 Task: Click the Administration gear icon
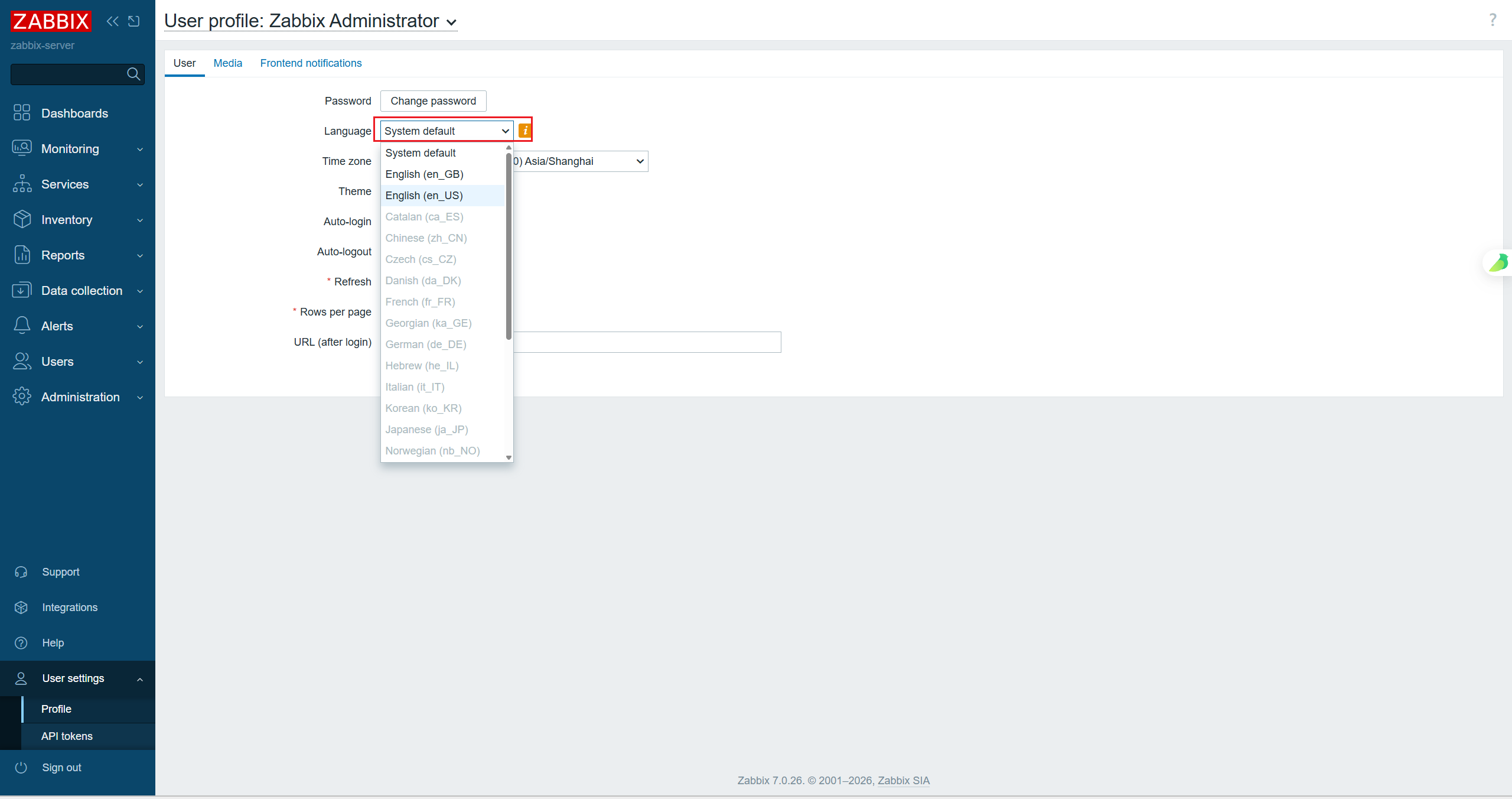(22, 396)
